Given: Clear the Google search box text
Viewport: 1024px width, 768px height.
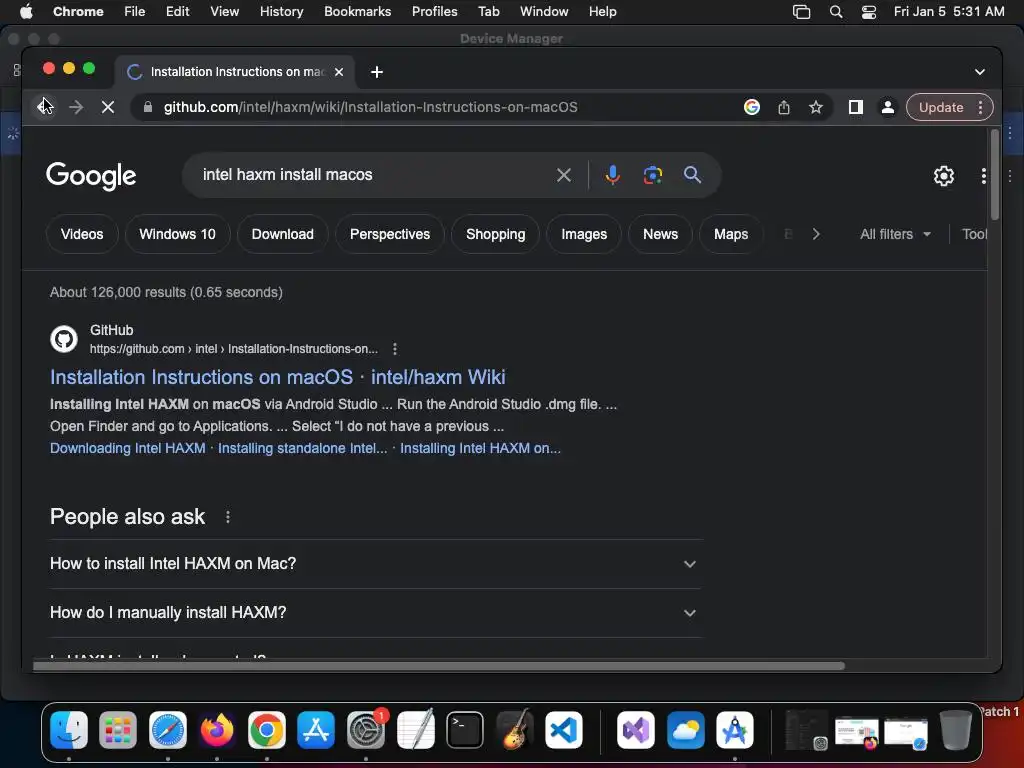Looking at the screenshot, I should click(x=564, y=175).
